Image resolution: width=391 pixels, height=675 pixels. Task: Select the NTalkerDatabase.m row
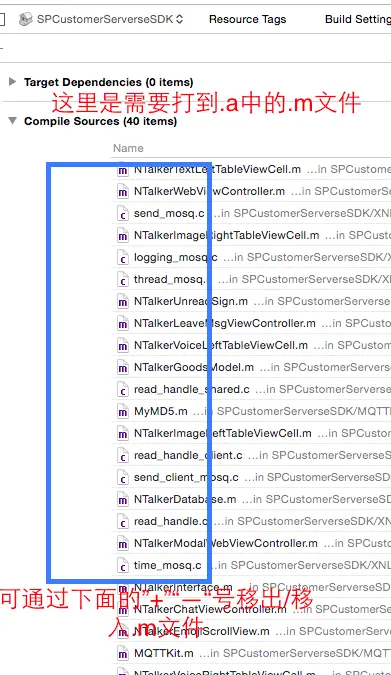pyautogui.click(x=251, y=499)
